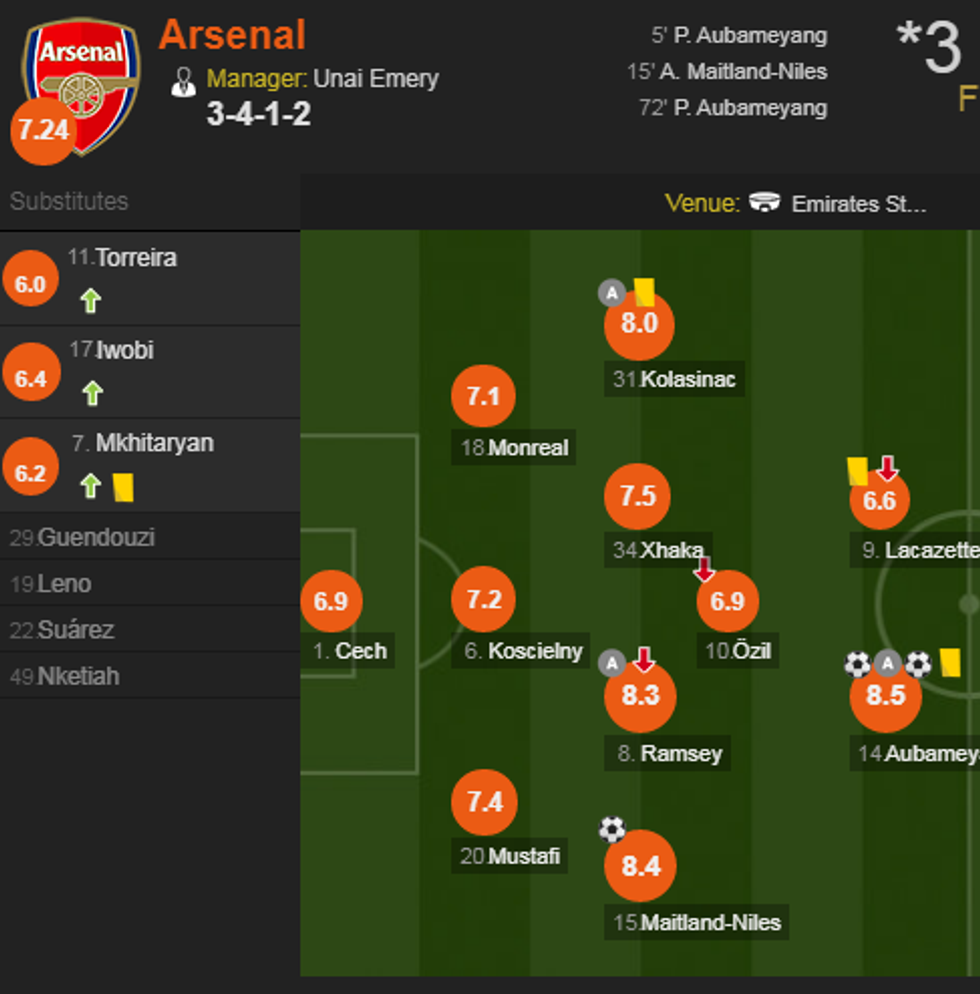This screenshot has height=994, width=980.
Task: Click the stadium icon beside Venue
Action: 765,203
